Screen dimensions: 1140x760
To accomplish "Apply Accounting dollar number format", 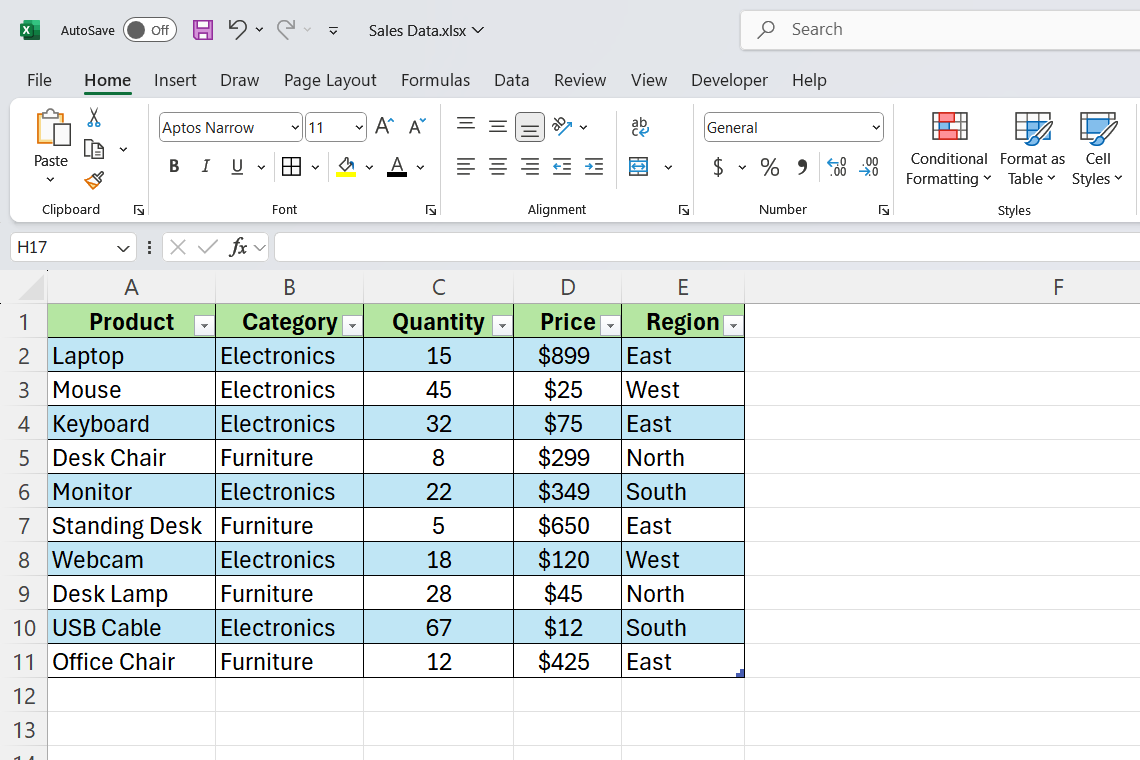I will [718, 167].
